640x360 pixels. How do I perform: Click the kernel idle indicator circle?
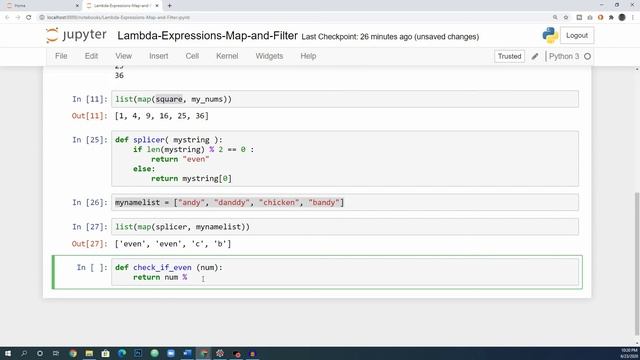pos(587,56)
